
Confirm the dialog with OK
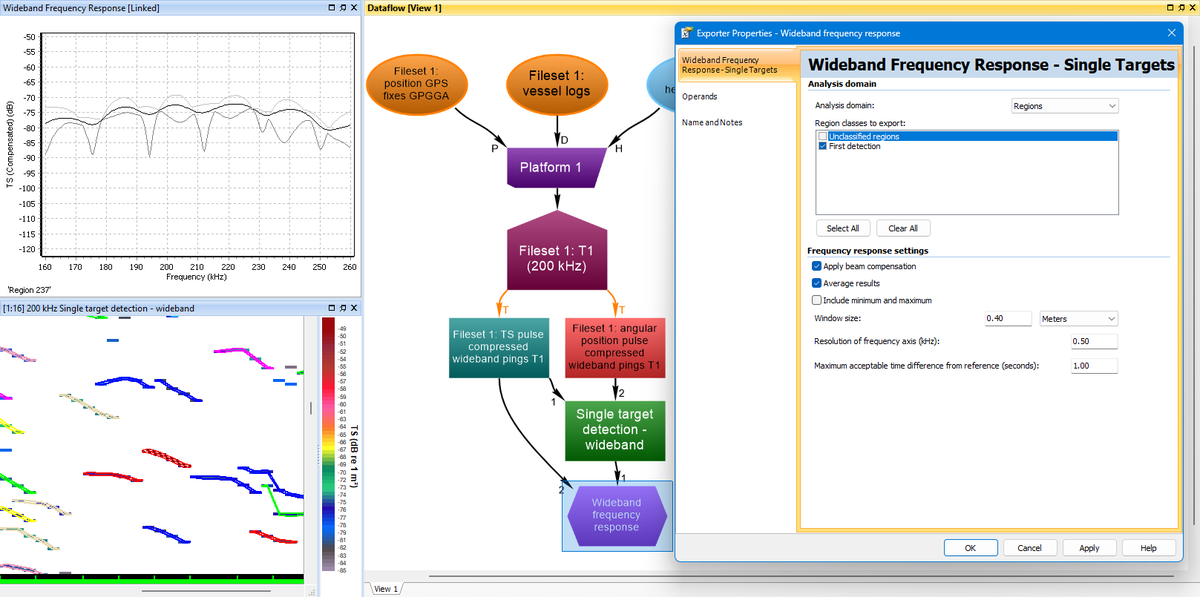(970, 548)
